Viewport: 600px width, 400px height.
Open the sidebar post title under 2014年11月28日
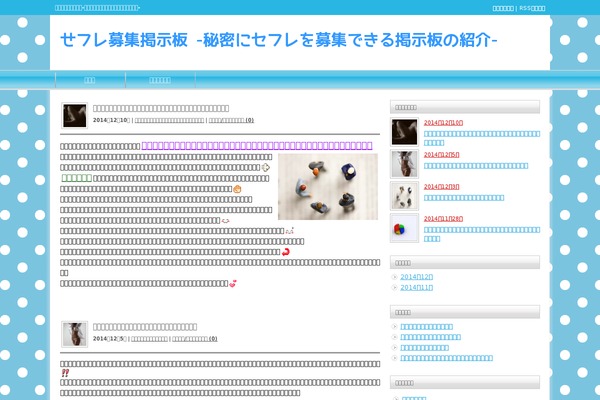tap(482, 234)
